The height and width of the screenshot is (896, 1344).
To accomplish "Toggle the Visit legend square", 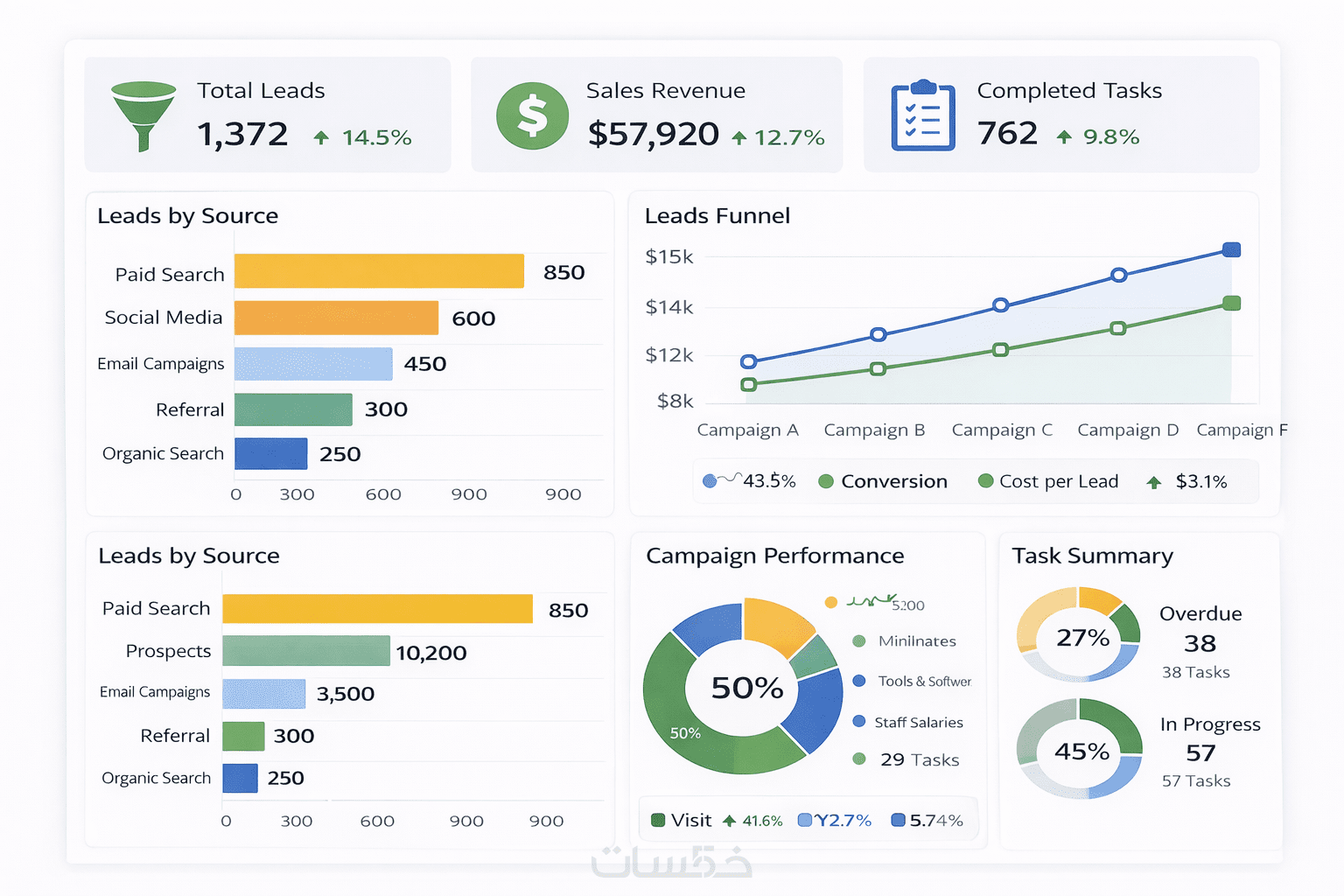I will click(x=658, y=821).
